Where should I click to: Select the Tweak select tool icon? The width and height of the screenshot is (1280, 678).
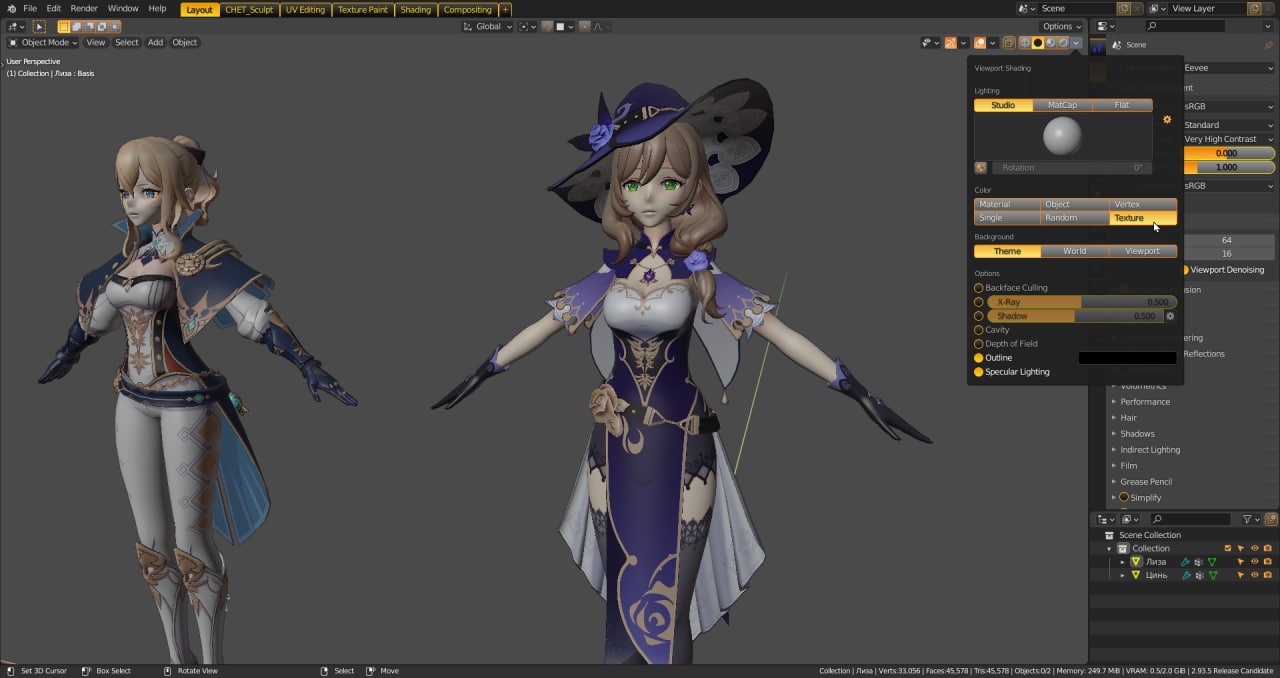click(40, 27)
